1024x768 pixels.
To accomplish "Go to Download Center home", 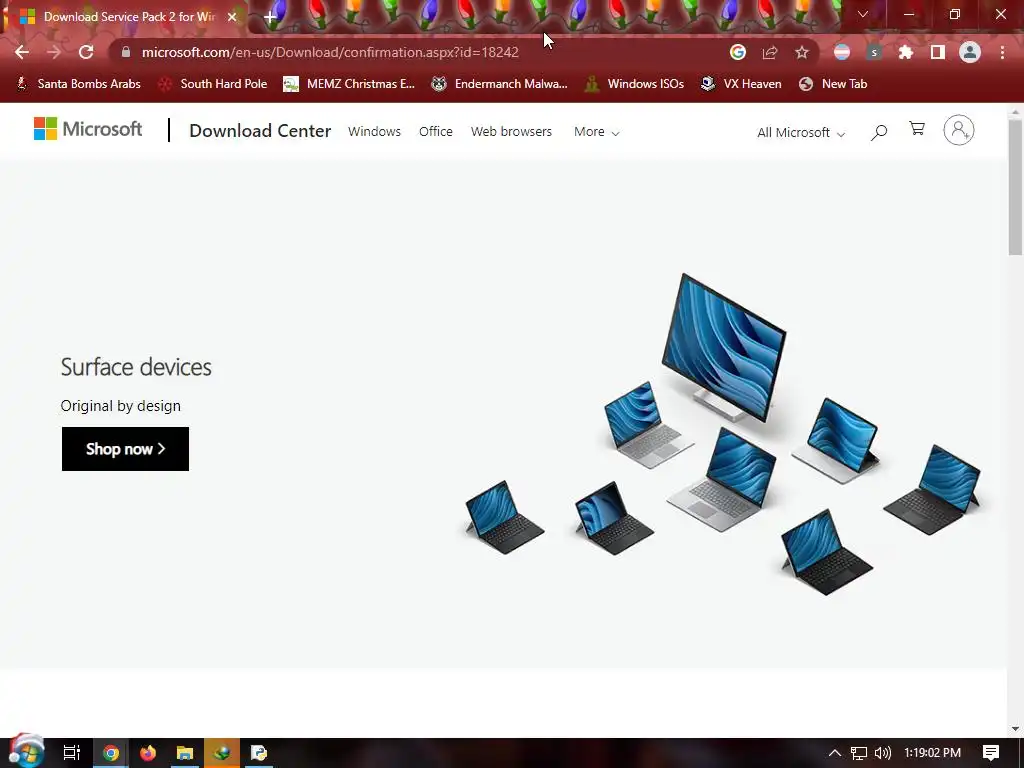I will [x=260, y=131].
